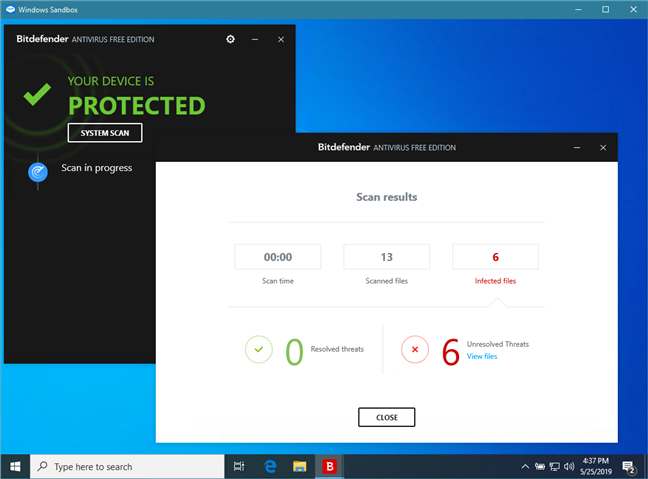Screen dimensions: 648x479
Task: Open the taskbar clock and date
Action: (x=596, y=466)
